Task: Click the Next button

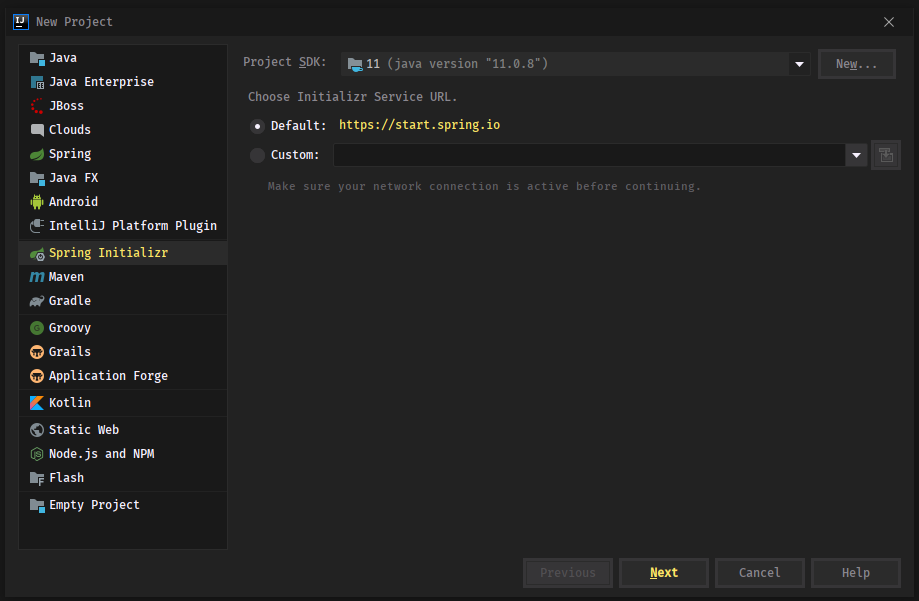Action: (x=663, y=573)
